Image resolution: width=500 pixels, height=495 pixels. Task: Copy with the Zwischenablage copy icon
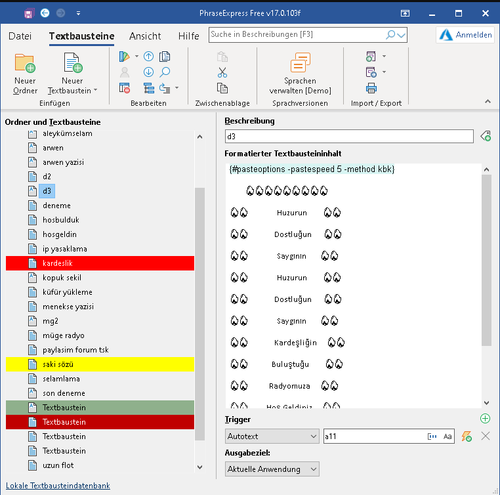tap(222, 88)
